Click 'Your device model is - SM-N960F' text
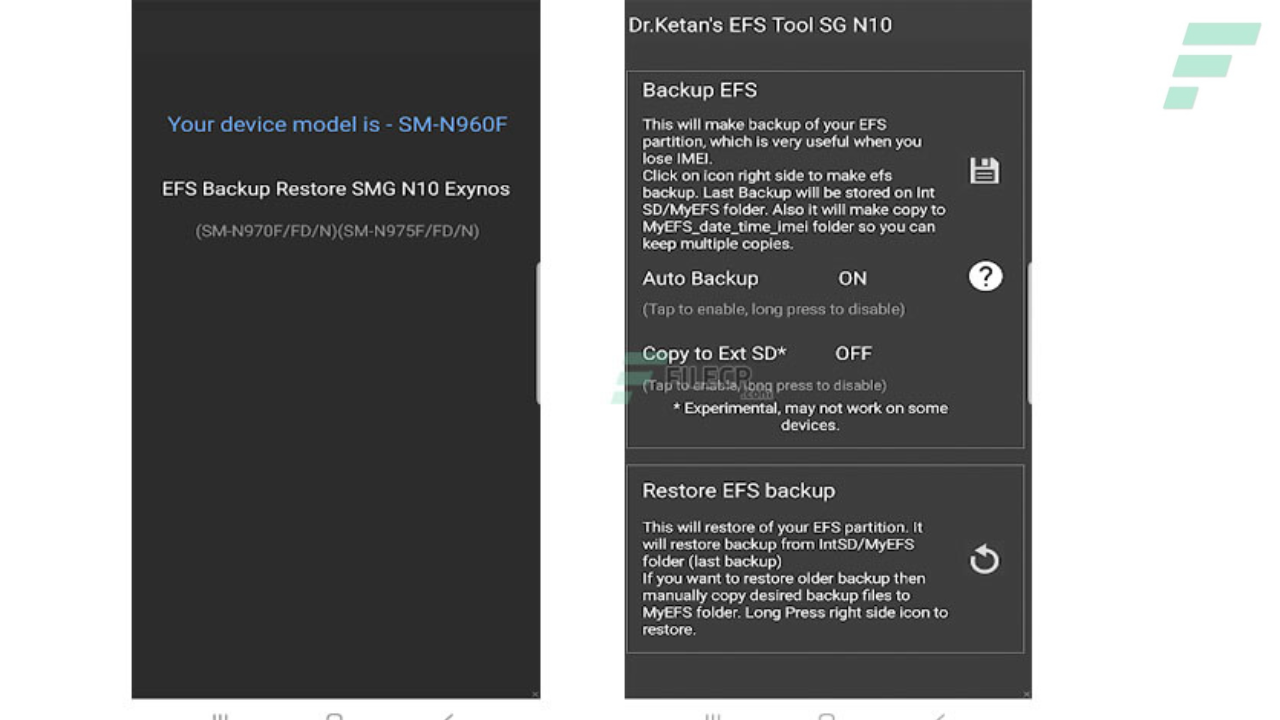Viewport: 1280px width, 720px height. 337,124
